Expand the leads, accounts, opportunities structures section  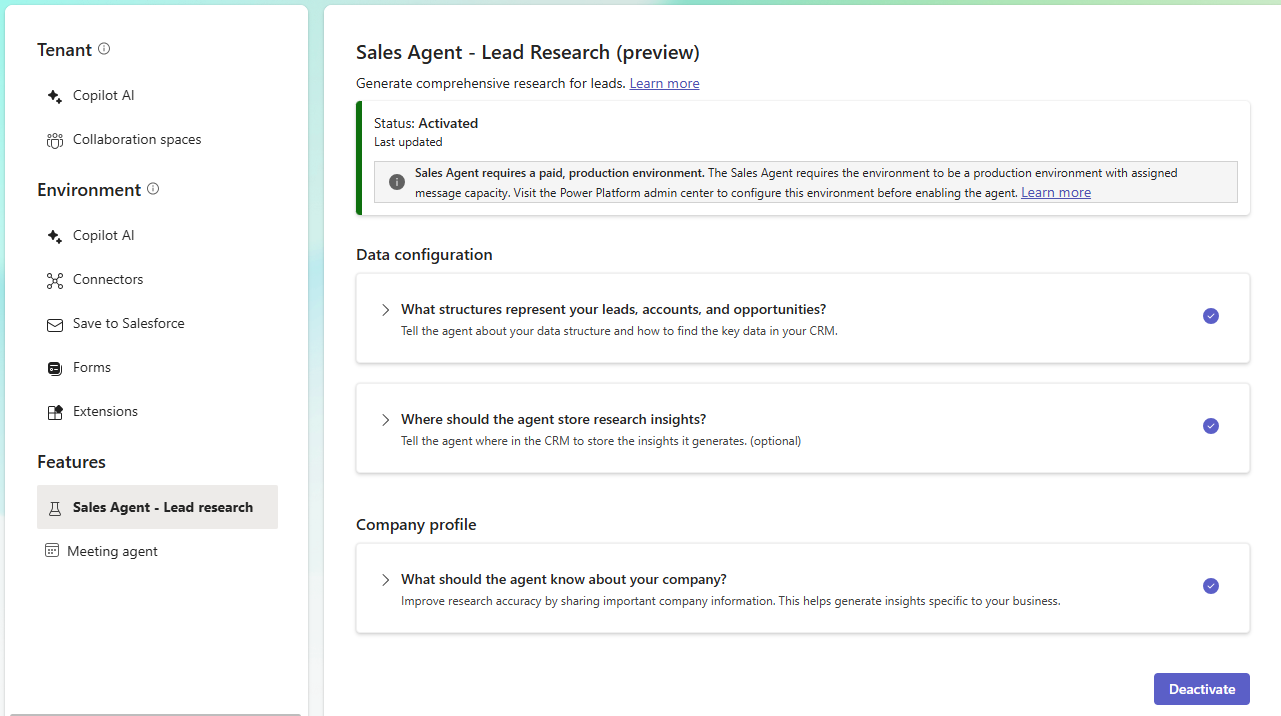click(386, 310)
